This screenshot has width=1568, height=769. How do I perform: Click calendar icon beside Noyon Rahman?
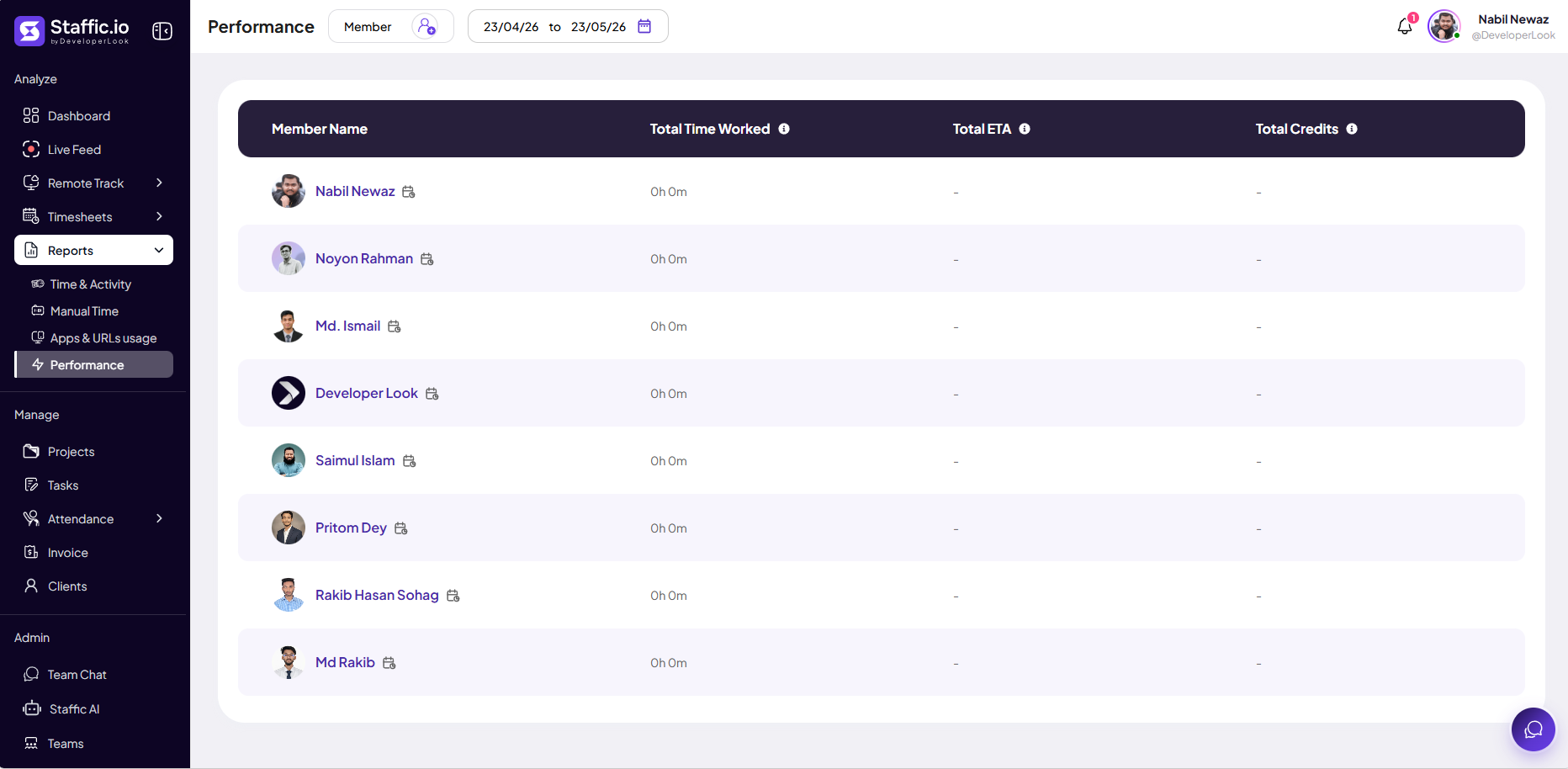click(427, 259)
